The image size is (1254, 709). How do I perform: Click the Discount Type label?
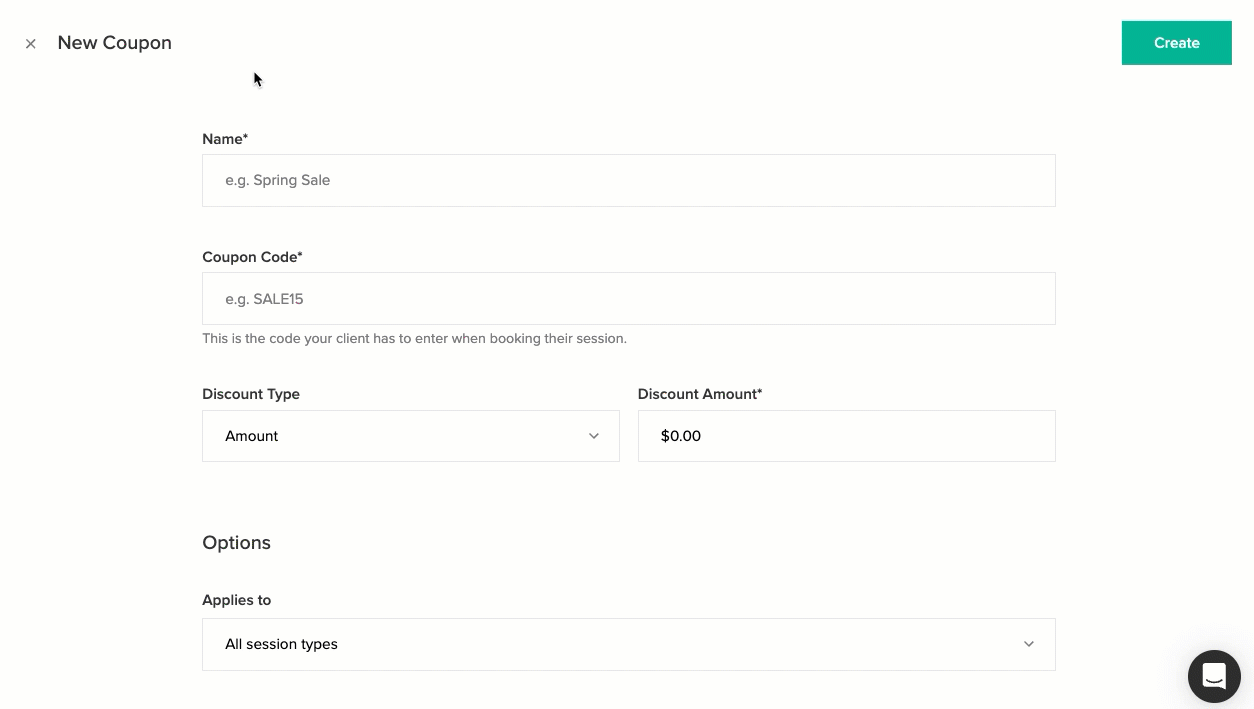click(x=251, y=394)
